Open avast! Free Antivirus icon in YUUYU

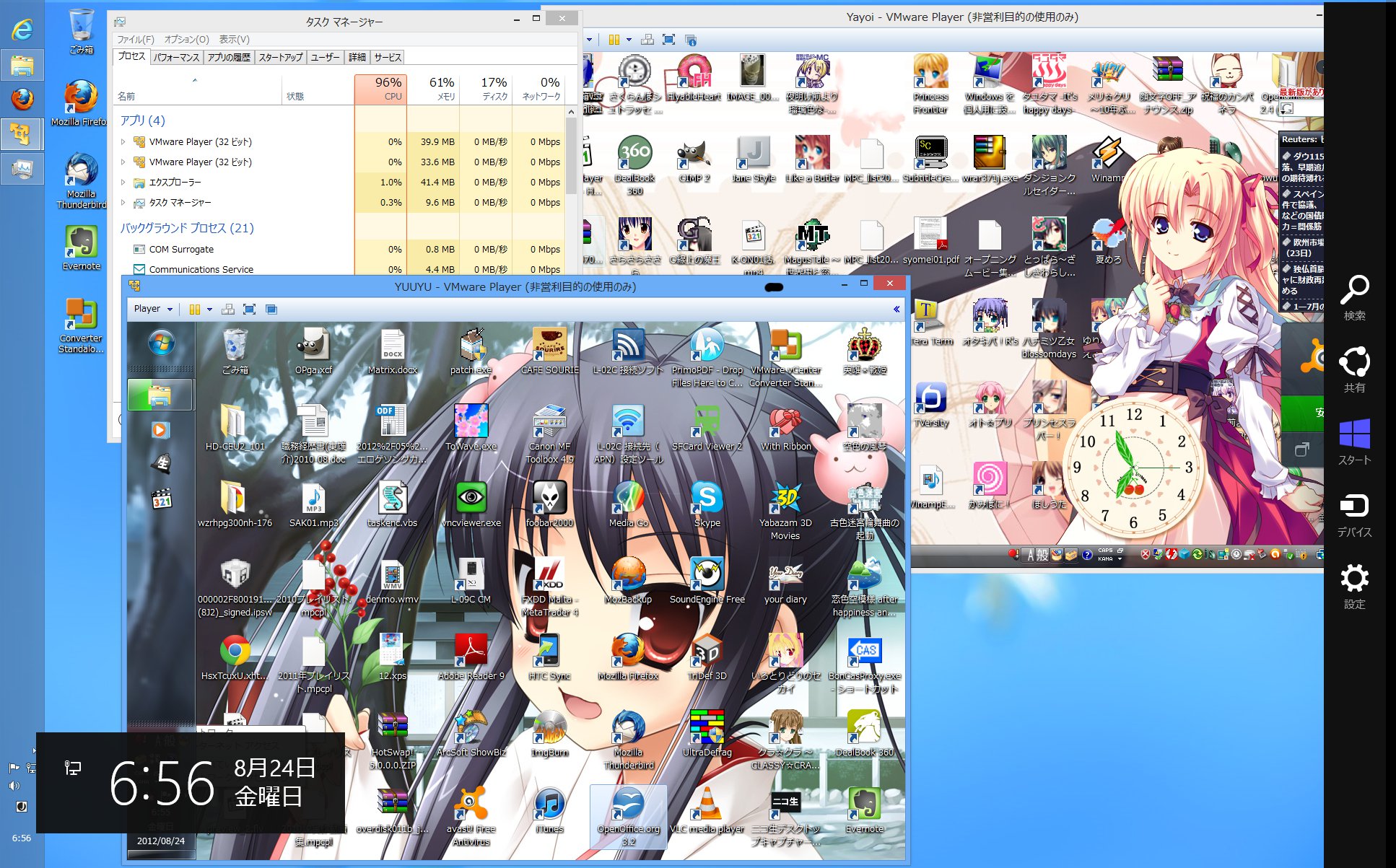click(x=471, y=816)
